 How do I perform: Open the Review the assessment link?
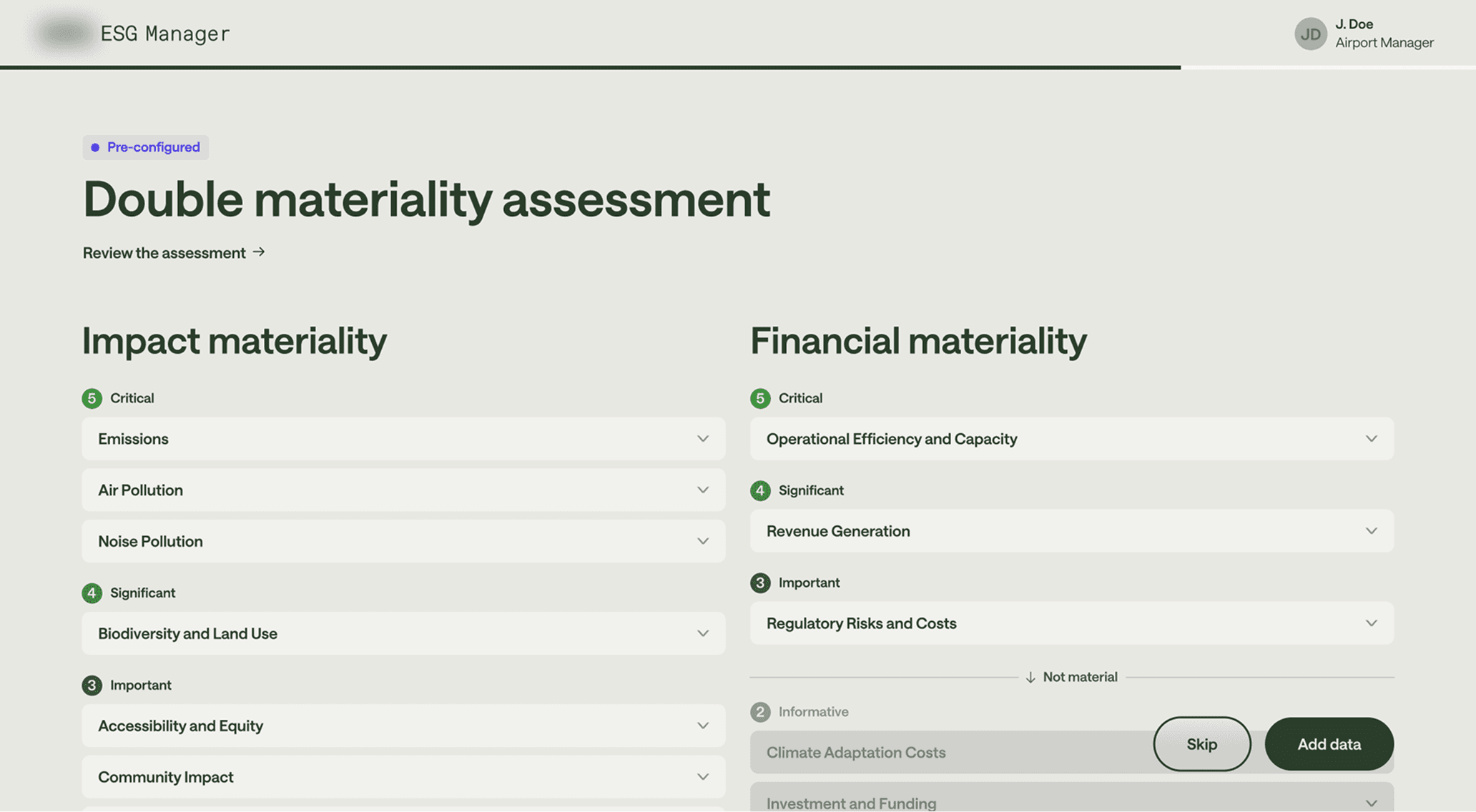pyautogui.click(x=164, y=253)
